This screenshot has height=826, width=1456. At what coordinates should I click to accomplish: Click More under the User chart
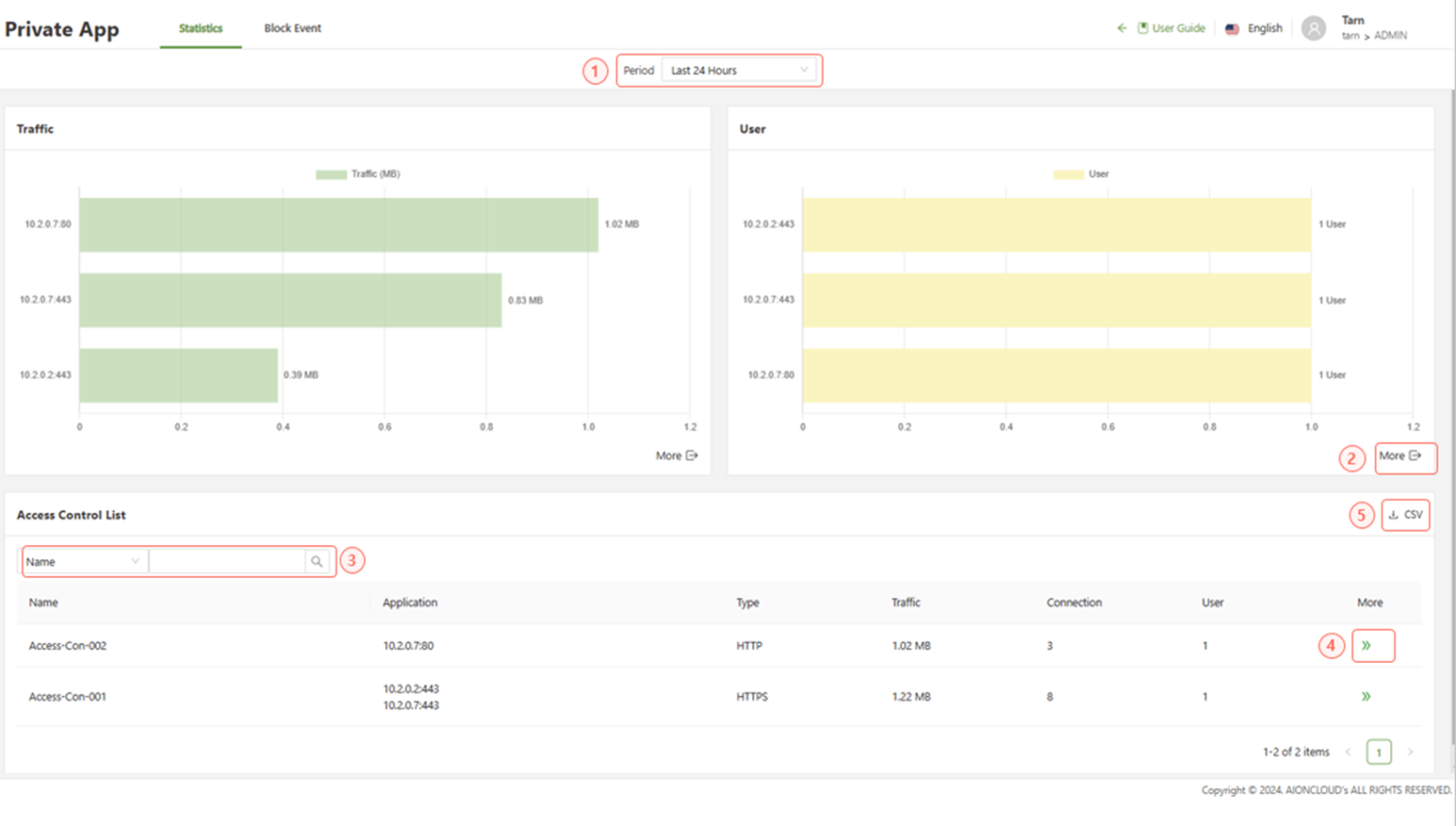(x=1400, y=456)
